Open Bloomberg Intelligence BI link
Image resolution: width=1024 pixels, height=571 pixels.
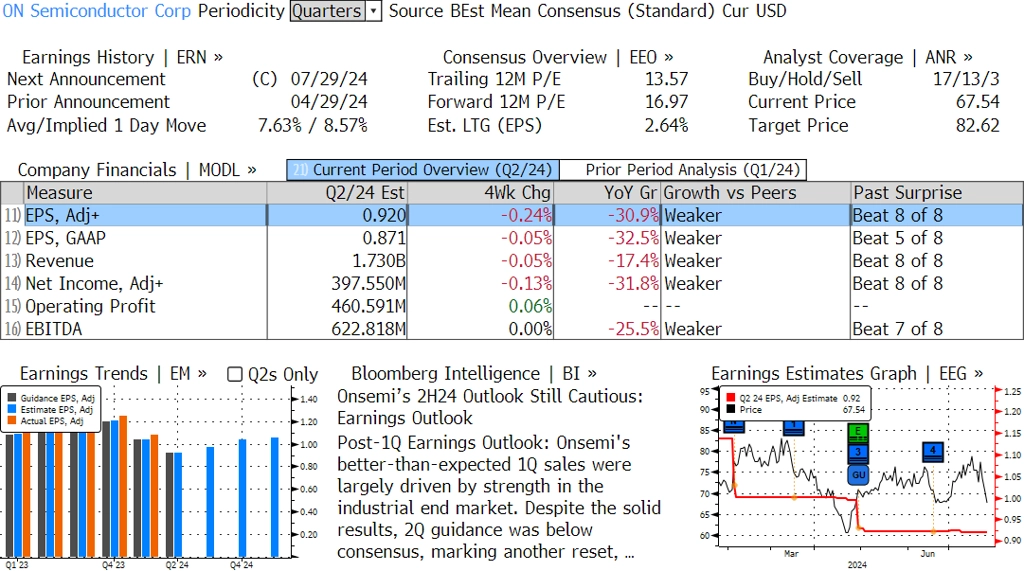(x=473, y=374)
